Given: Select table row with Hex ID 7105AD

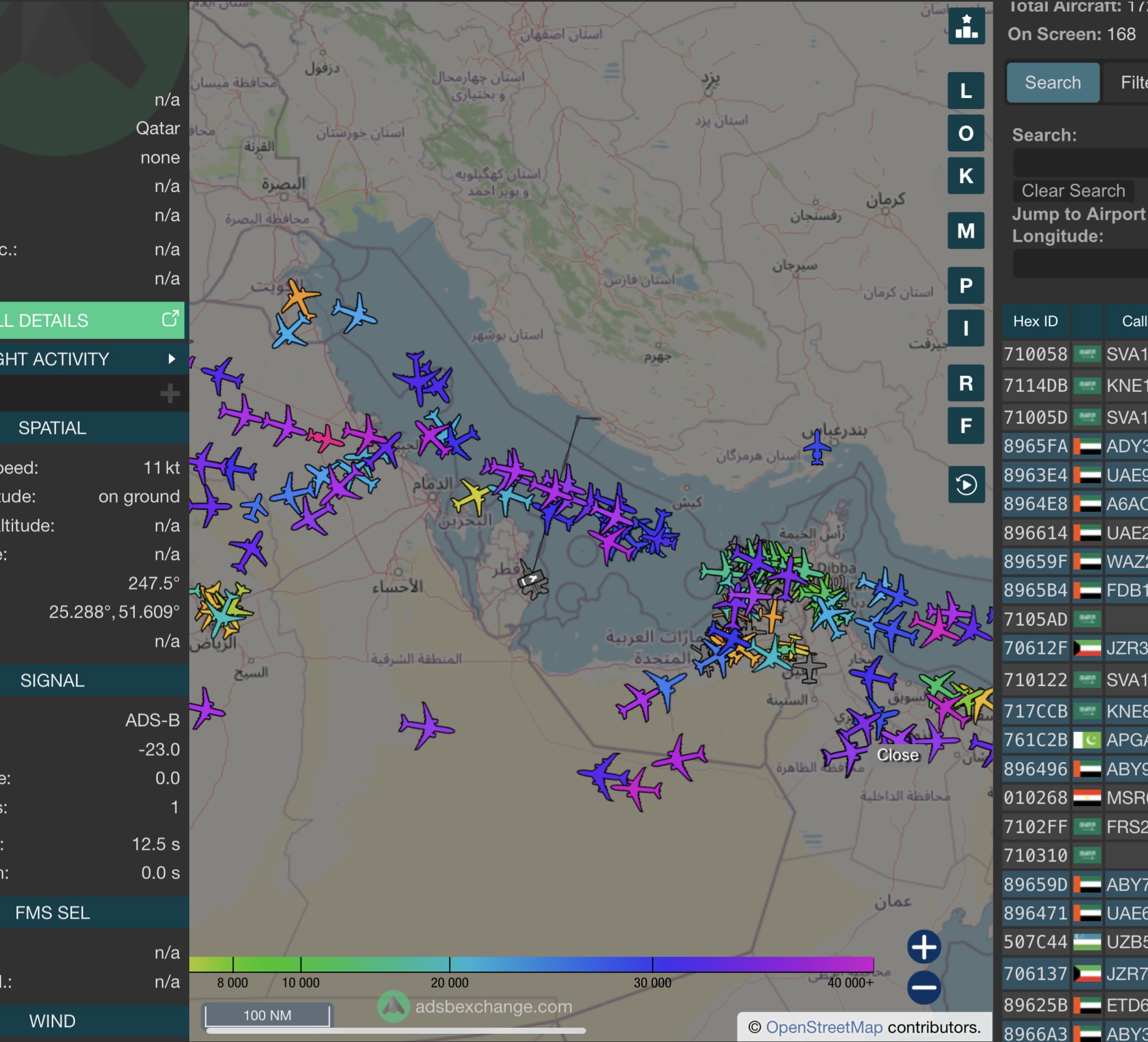Looking at the screenshot, I should click(x=1075, y=619).
